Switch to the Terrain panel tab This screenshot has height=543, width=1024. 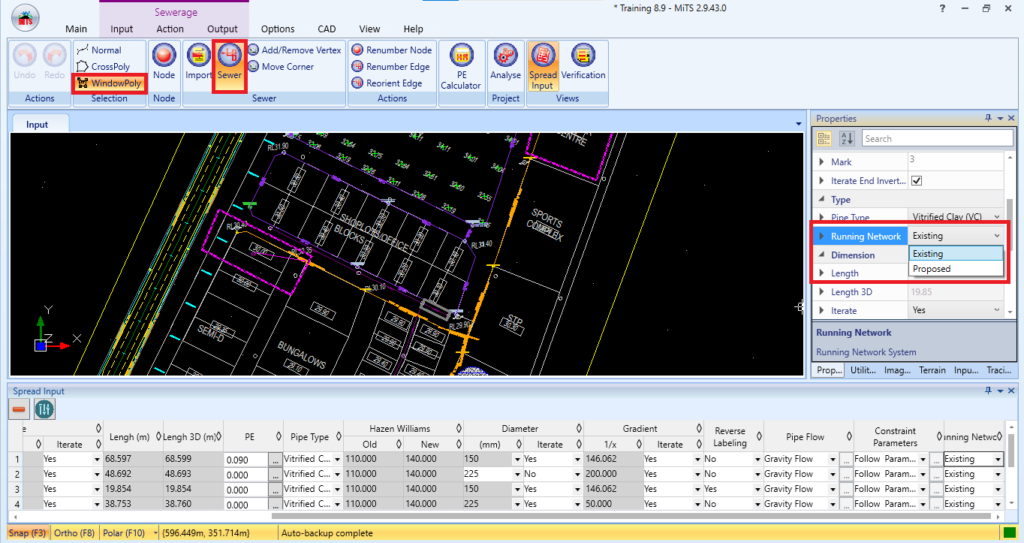click(932, 370)
